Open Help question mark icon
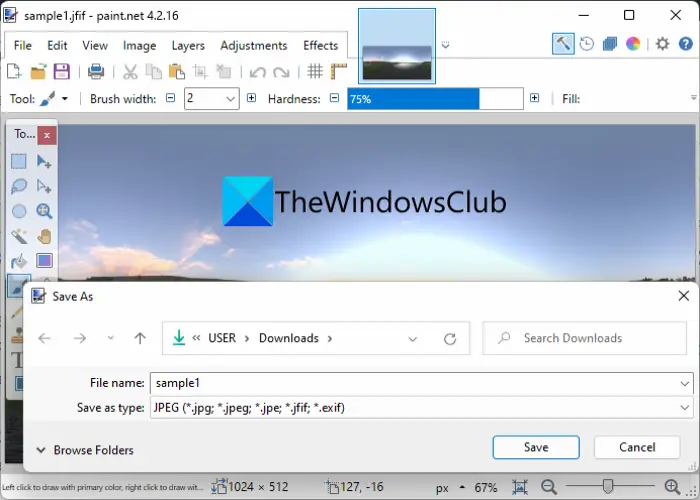 [686, 44]
